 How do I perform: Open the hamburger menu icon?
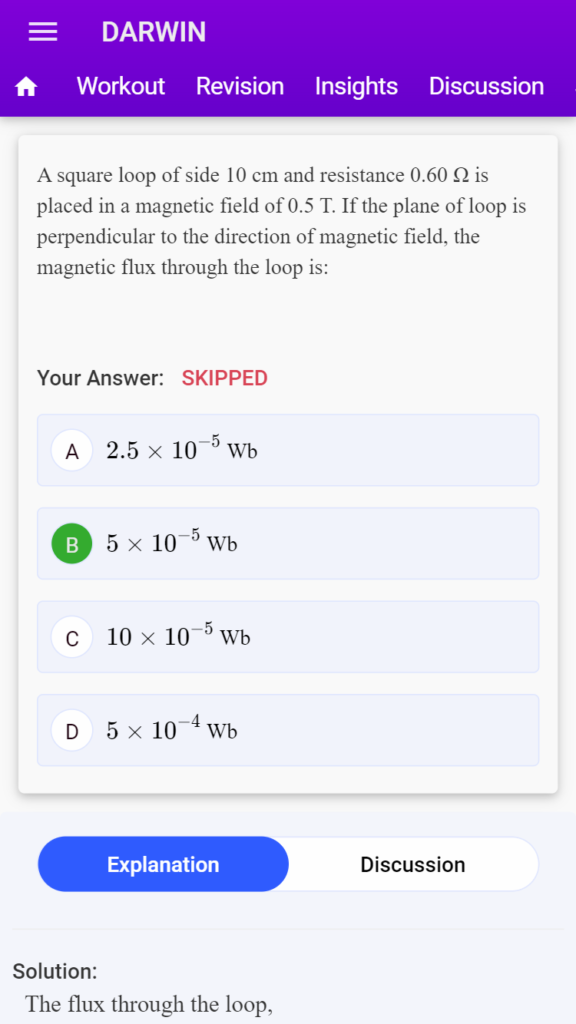click(43, 32)
